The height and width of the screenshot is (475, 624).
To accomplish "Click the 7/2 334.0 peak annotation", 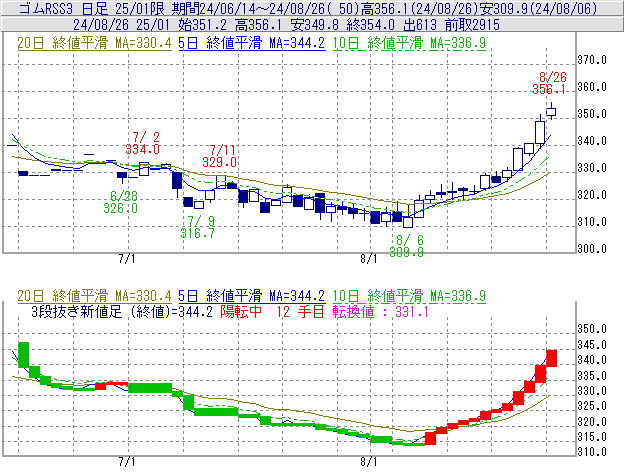I will coord(142,143).
